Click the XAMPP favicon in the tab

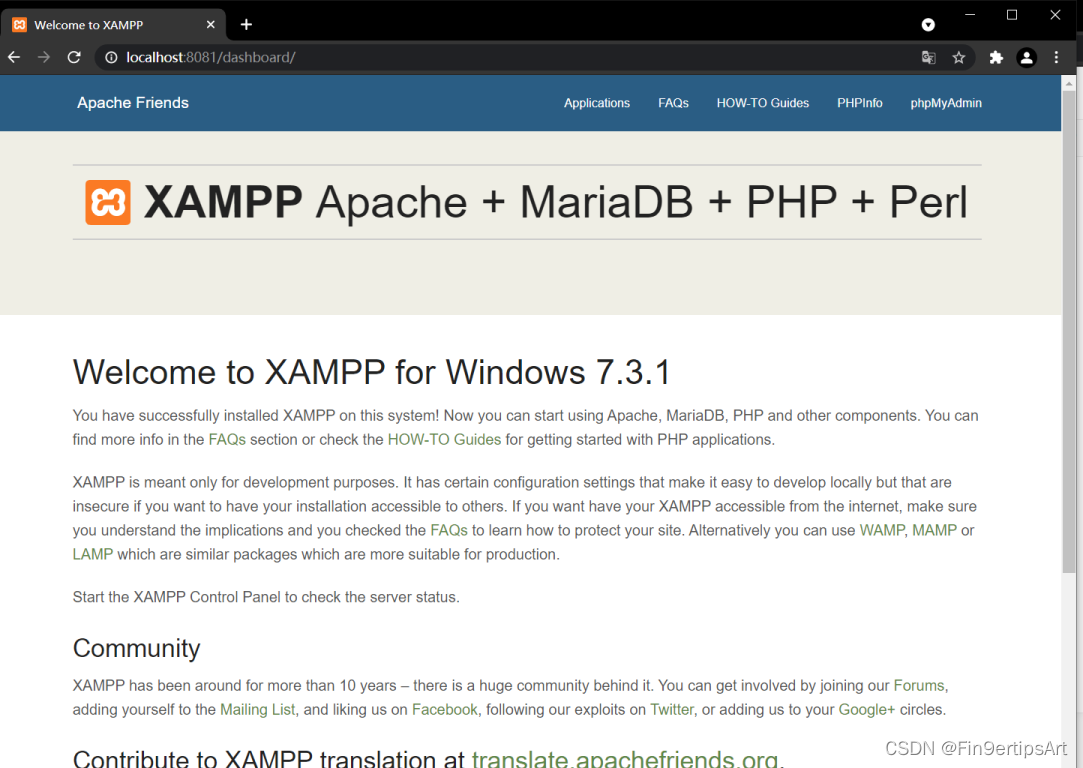tap(19, 25)
